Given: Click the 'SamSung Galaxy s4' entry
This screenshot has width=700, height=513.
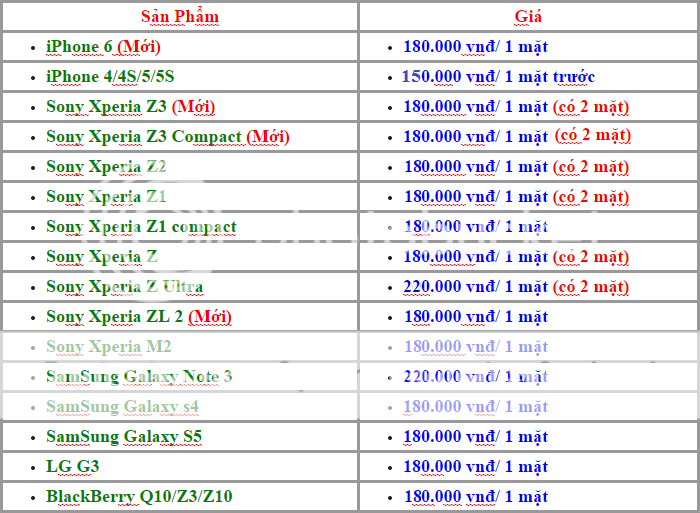Looking at the screenshot, I should click(122, 406).
